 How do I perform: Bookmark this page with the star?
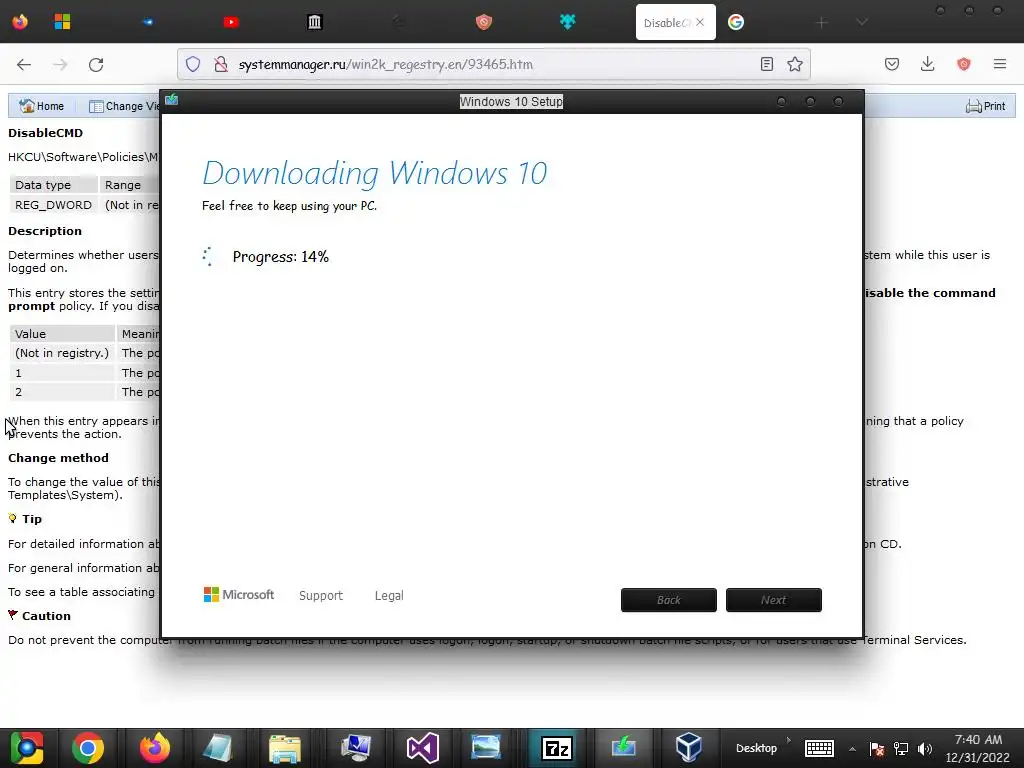[795, 64]
